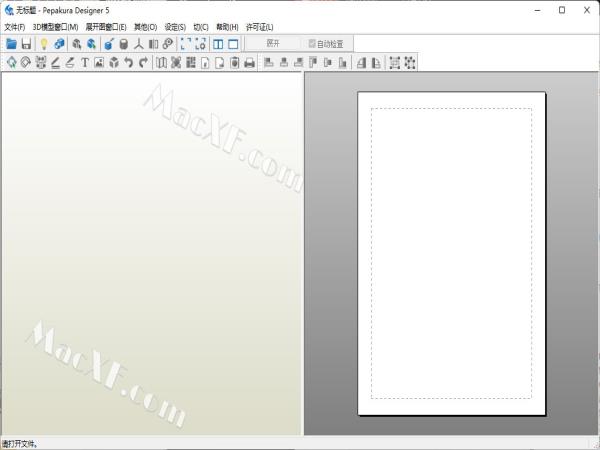The image size is (600, 450).
Task: Click the small page icon
Action: coord(205,62)
